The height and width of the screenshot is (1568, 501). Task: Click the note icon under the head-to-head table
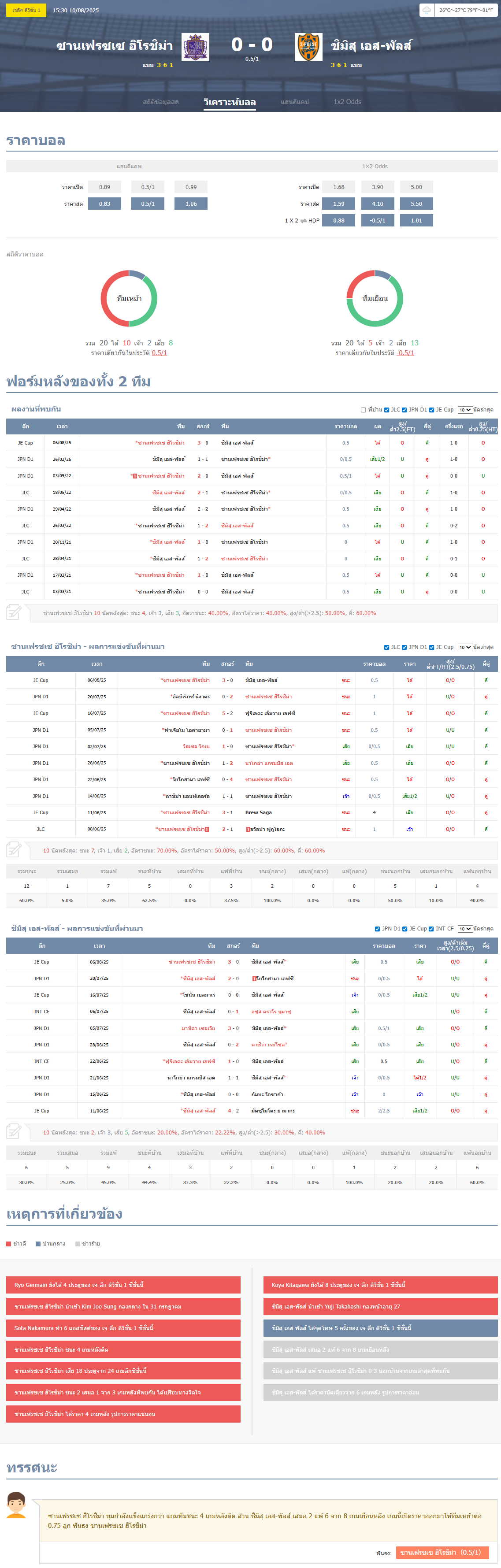tap(14, 612)
